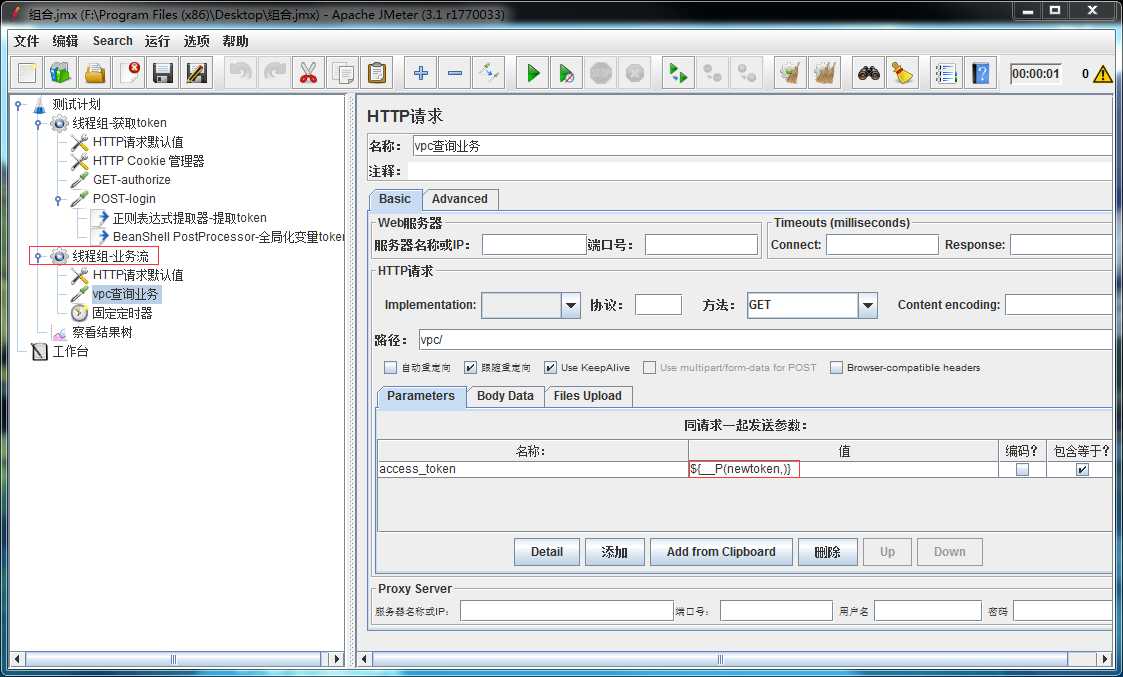
Task: Click the Copy icon in the toolbar
Action: [342, 73]
